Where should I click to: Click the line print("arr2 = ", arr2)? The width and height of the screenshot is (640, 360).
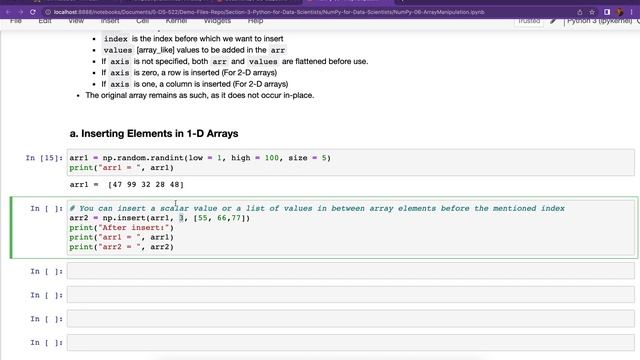pyautogui.click(x=121, y=247)
